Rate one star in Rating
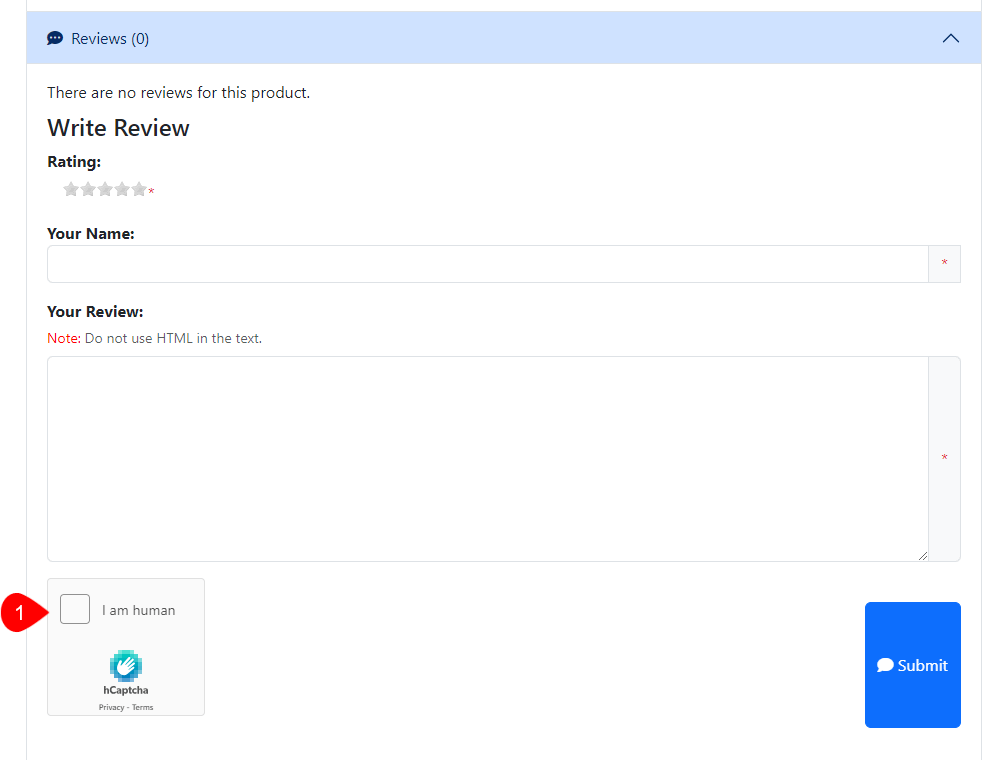This screenshot has width=989, height=760. (x=71, y=189)
